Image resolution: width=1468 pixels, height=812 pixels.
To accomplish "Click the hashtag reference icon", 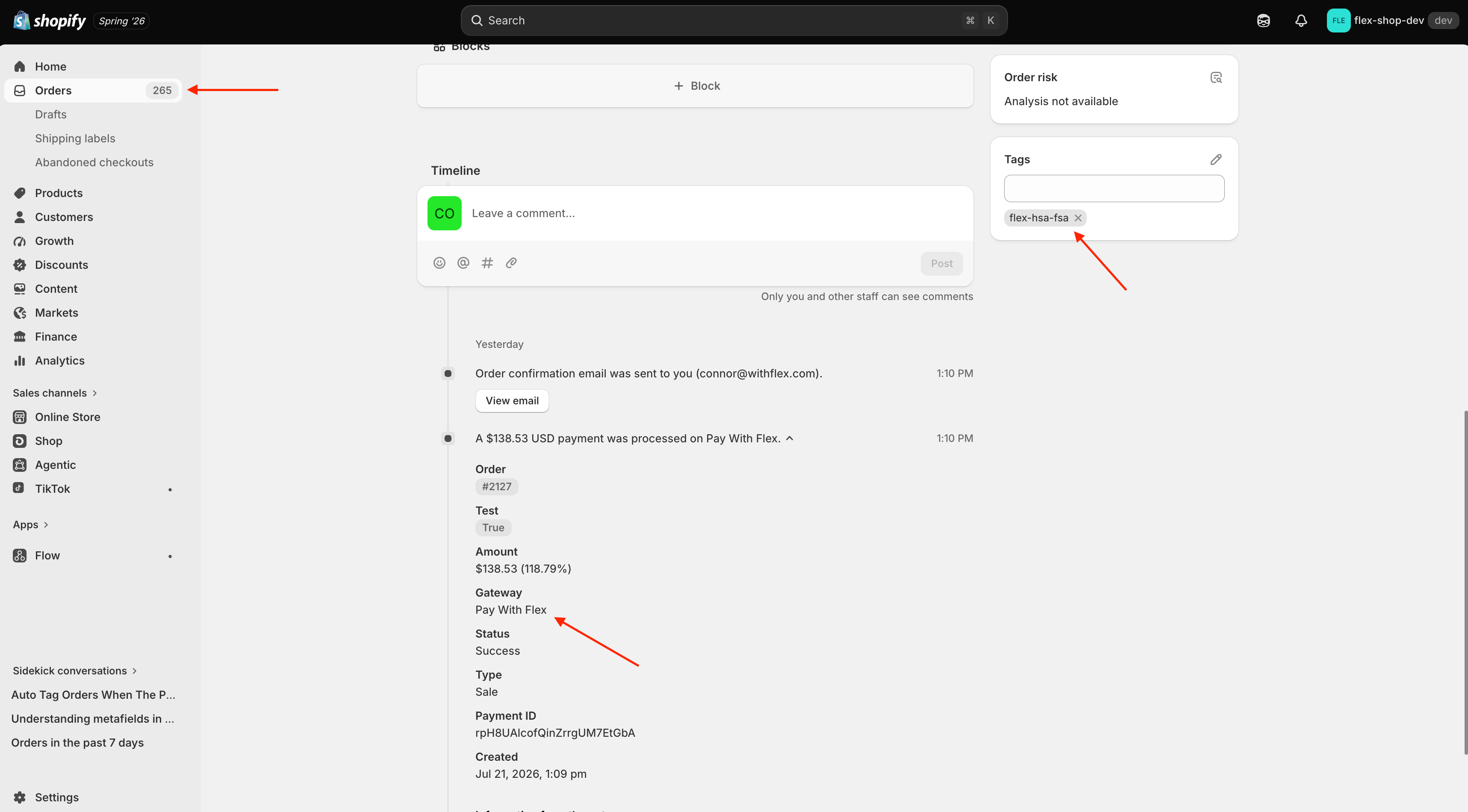I will pyautogui.click(x=487, y=263).
